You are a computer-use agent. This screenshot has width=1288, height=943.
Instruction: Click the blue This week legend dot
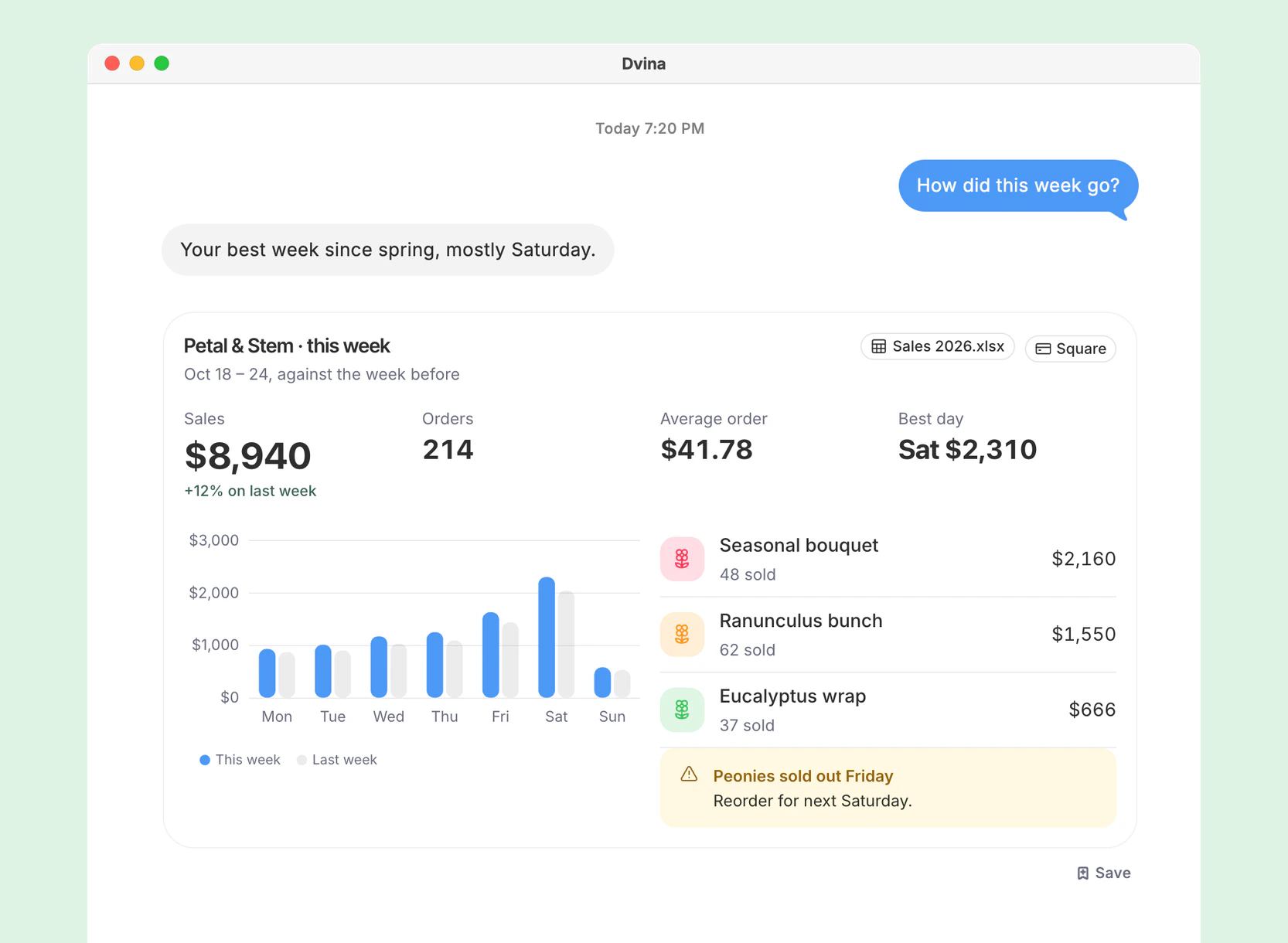click(205, 760)
